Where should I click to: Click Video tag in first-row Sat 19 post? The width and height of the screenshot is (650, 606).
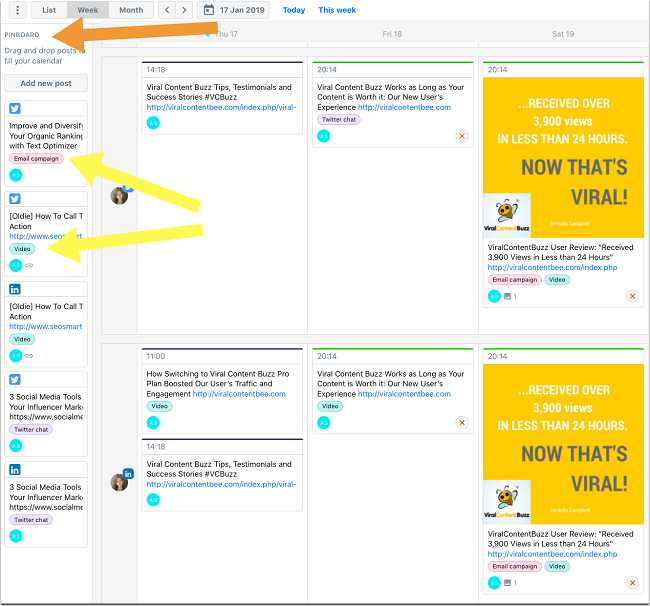pyautogui.click(x=557, y=280)
